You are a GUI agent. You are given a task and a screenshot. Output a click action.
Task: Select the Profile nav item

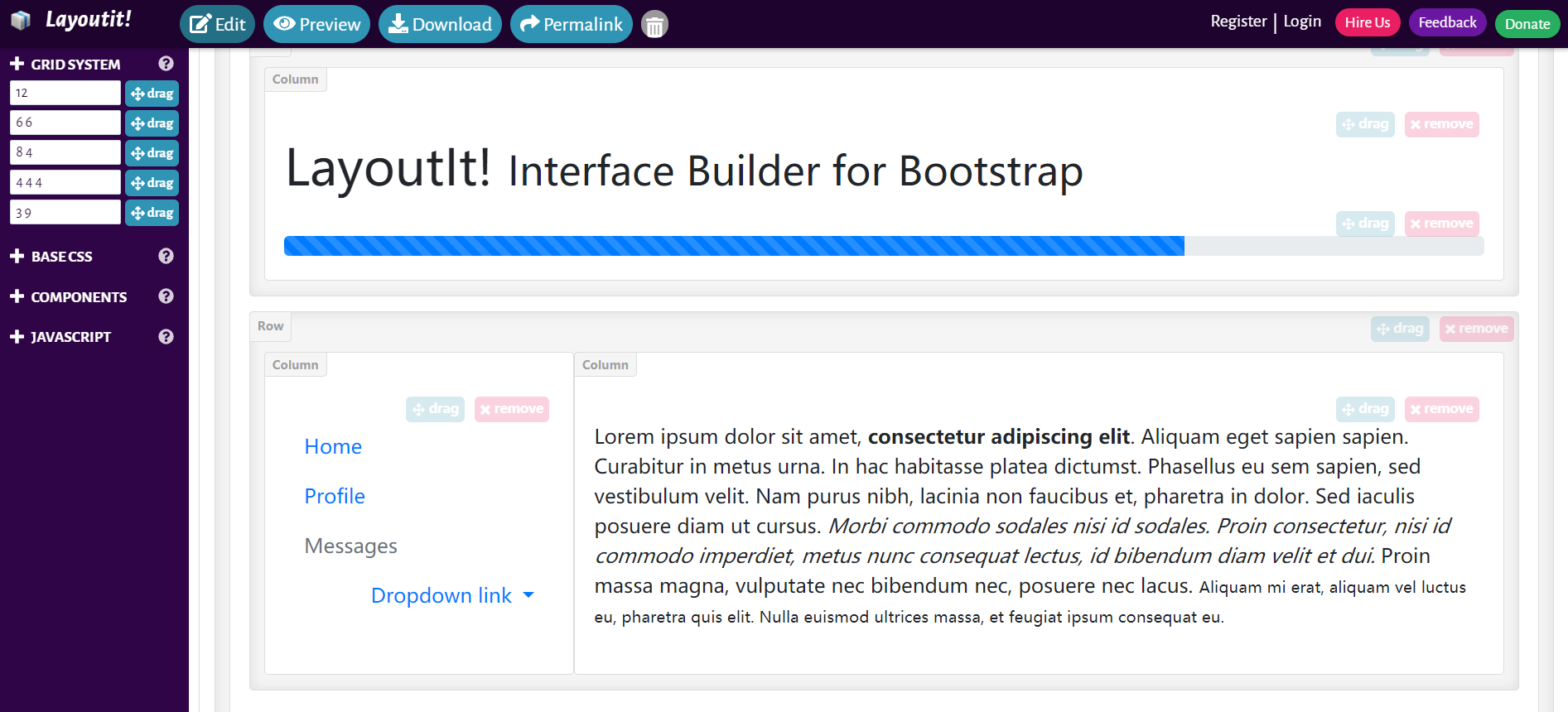pos(335,496)
